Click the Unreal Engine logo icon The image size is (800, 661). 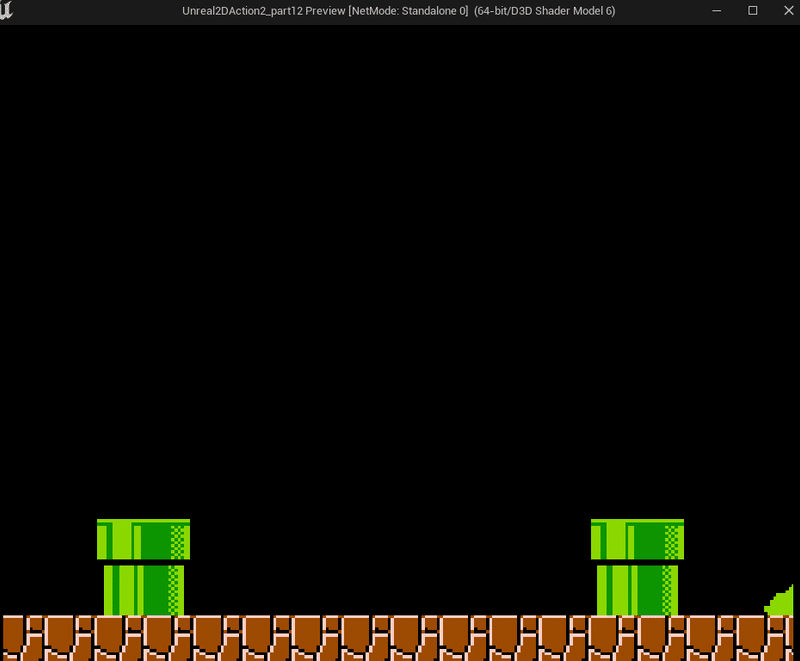6,10
